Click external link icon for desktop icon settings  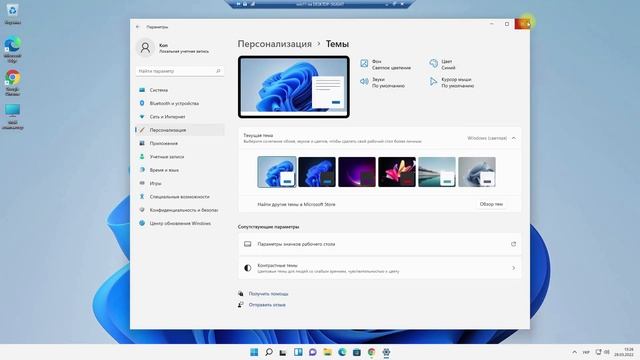(513, 244)
